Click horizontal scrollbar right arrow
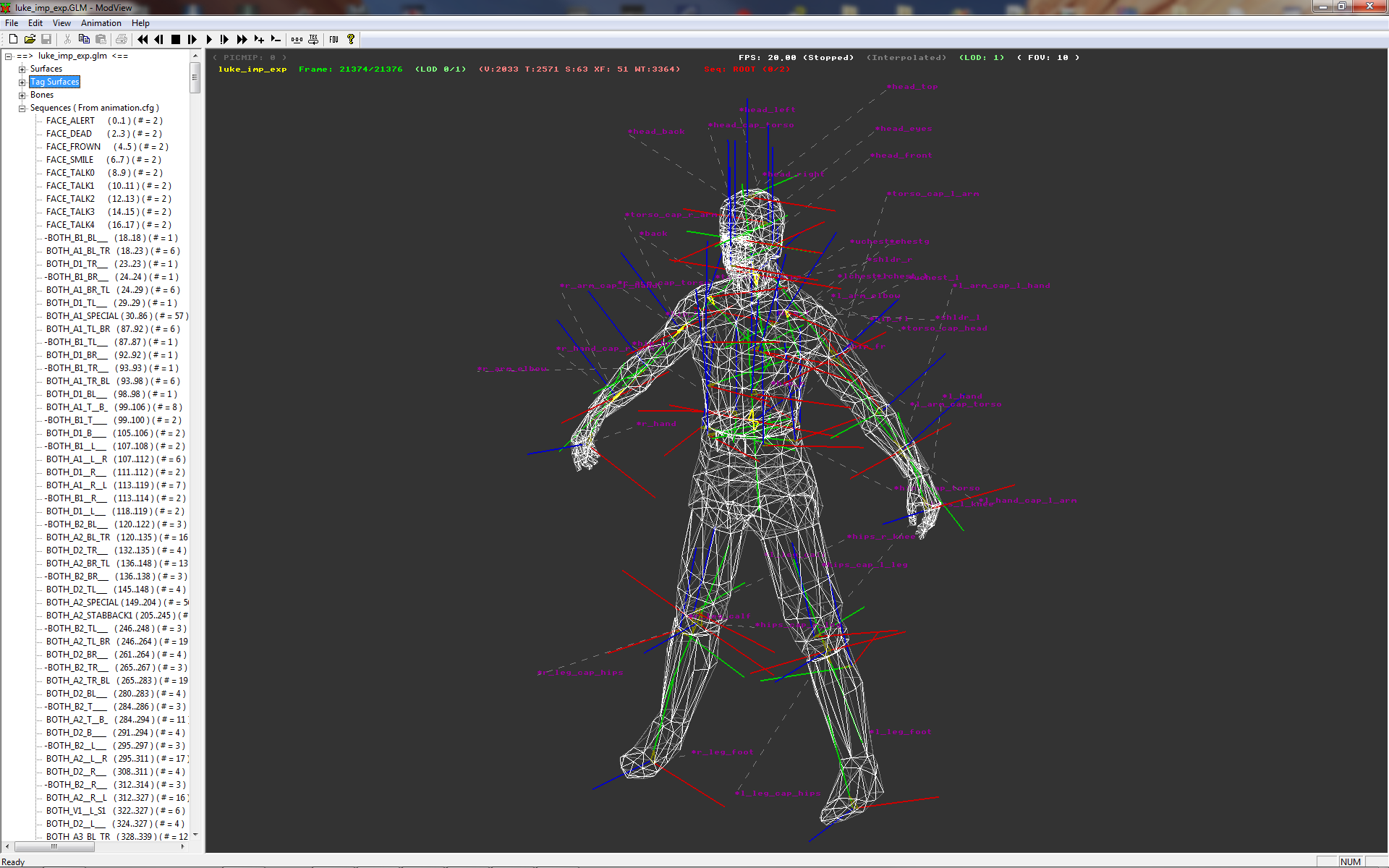Viewport: 1389px width, 868px height. click(183, 846)
